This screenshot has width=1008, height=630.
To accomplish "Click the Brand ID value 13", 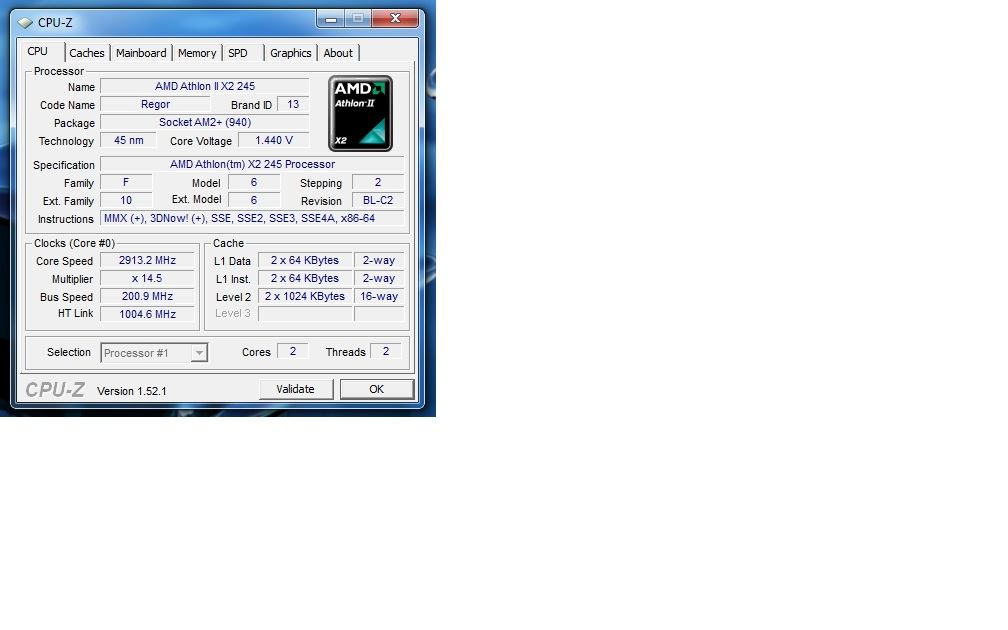I will click(293, 104).
